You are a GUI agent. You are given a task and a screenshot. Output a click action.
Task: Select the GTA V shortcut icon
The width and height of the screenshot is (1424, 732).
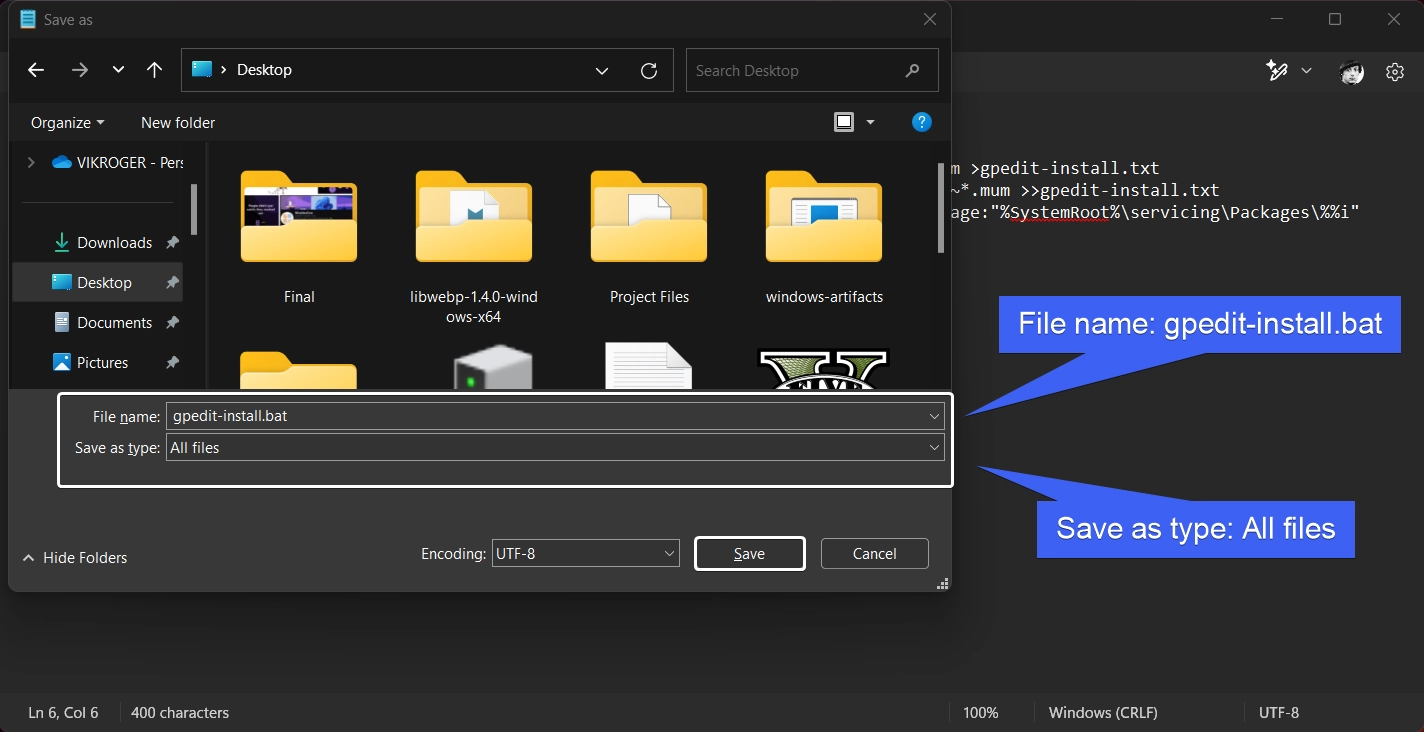[824, 368]
